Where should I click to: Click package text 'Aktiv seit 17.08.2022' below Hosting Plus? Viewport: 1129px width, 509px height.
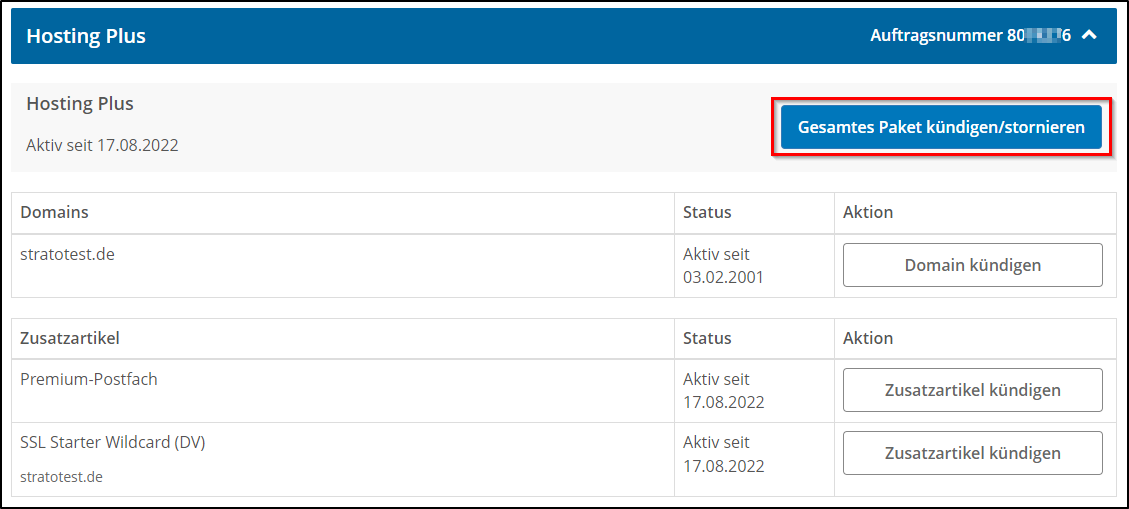[x=102, y=145]
